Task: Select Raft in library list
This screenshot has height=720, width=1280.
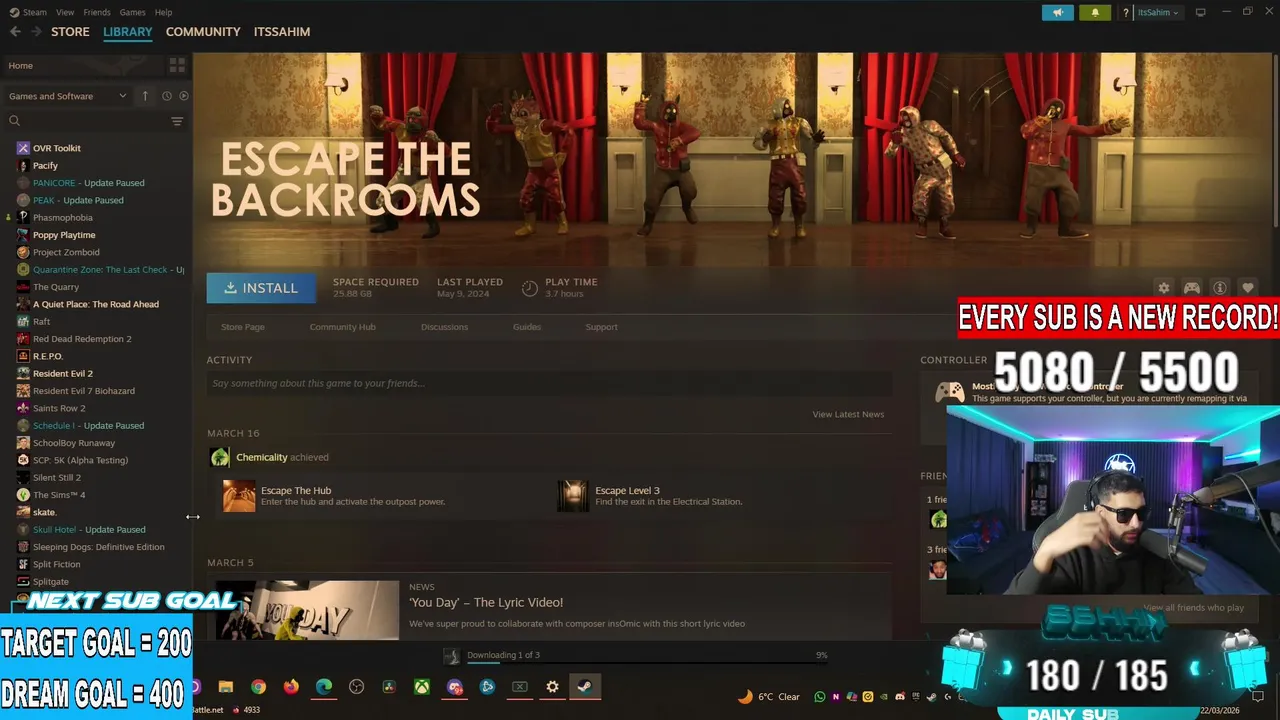Action: (x=41, y=322)
